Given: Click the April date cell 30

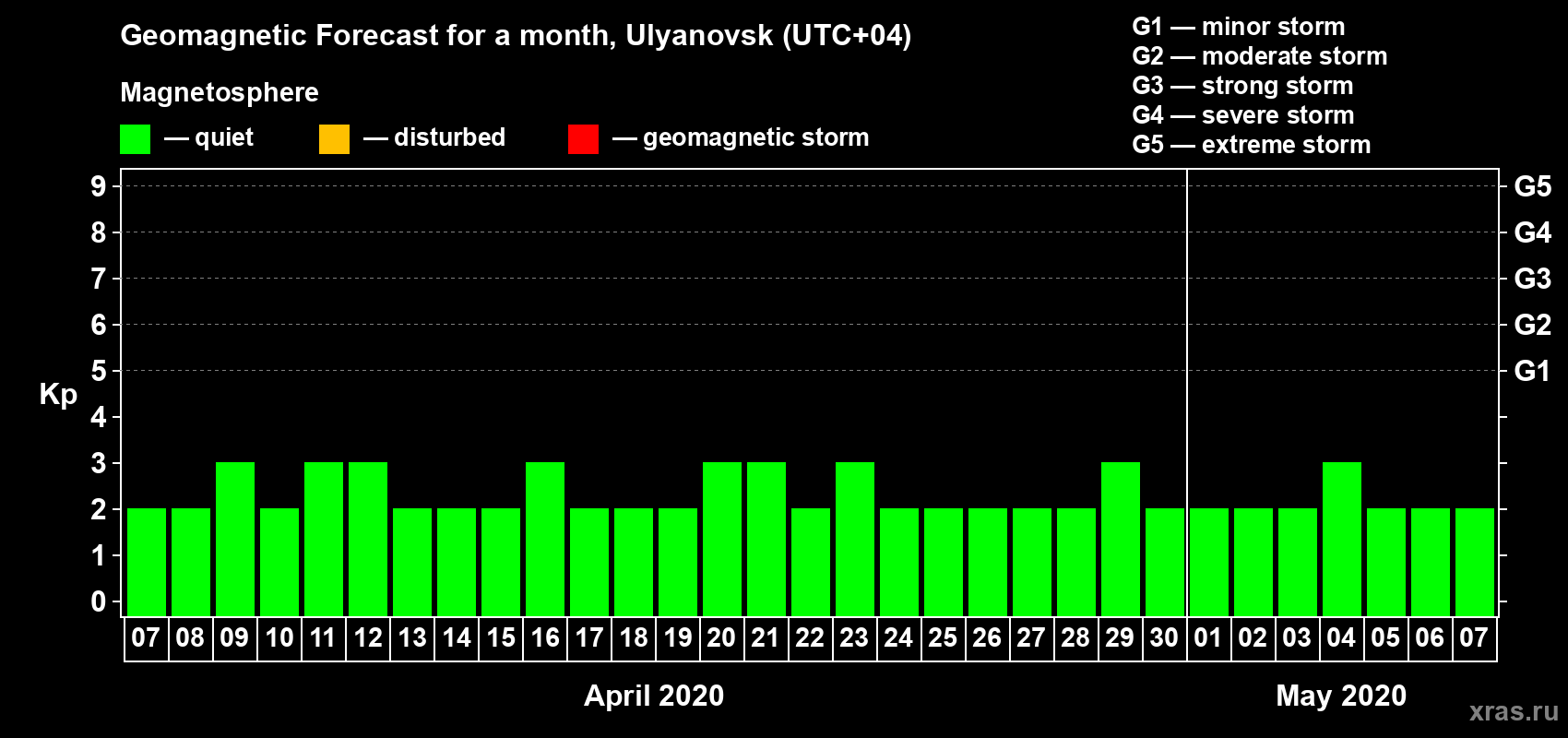Looking at the screenshot, I should click(1165, 638).
